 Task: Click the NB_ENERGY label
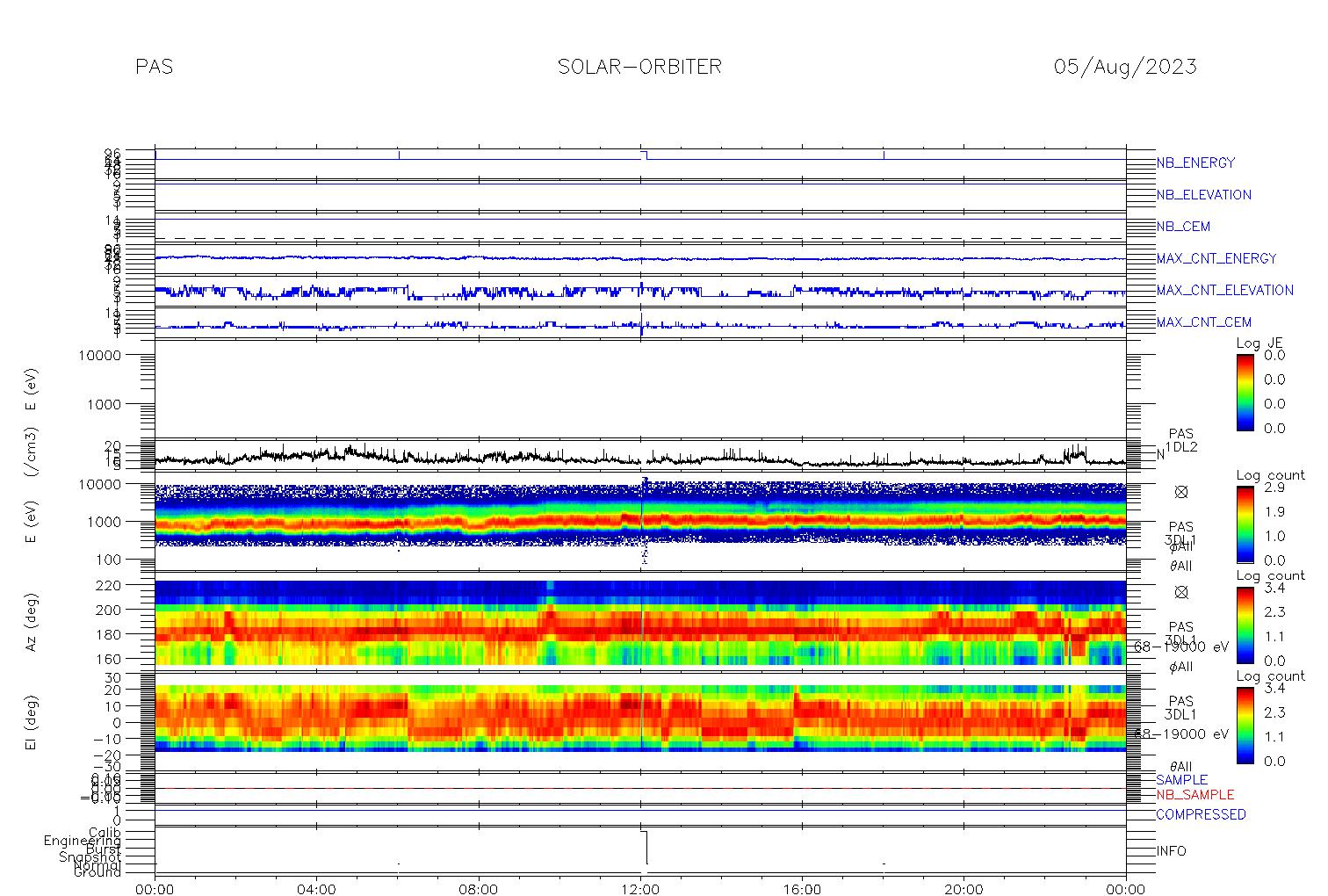1195,163
